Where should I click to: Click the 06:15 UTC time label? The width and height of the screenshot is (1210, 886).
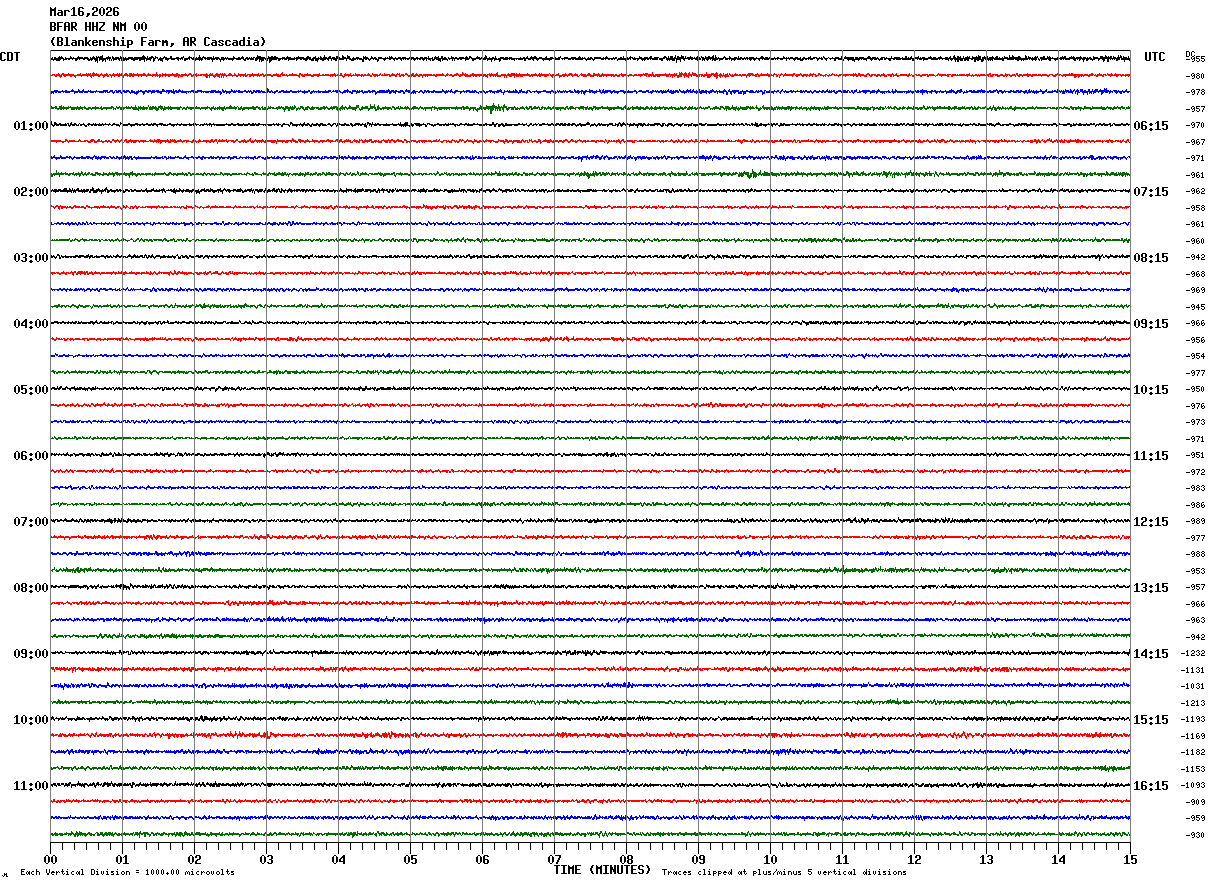[x=1150, y=126]
